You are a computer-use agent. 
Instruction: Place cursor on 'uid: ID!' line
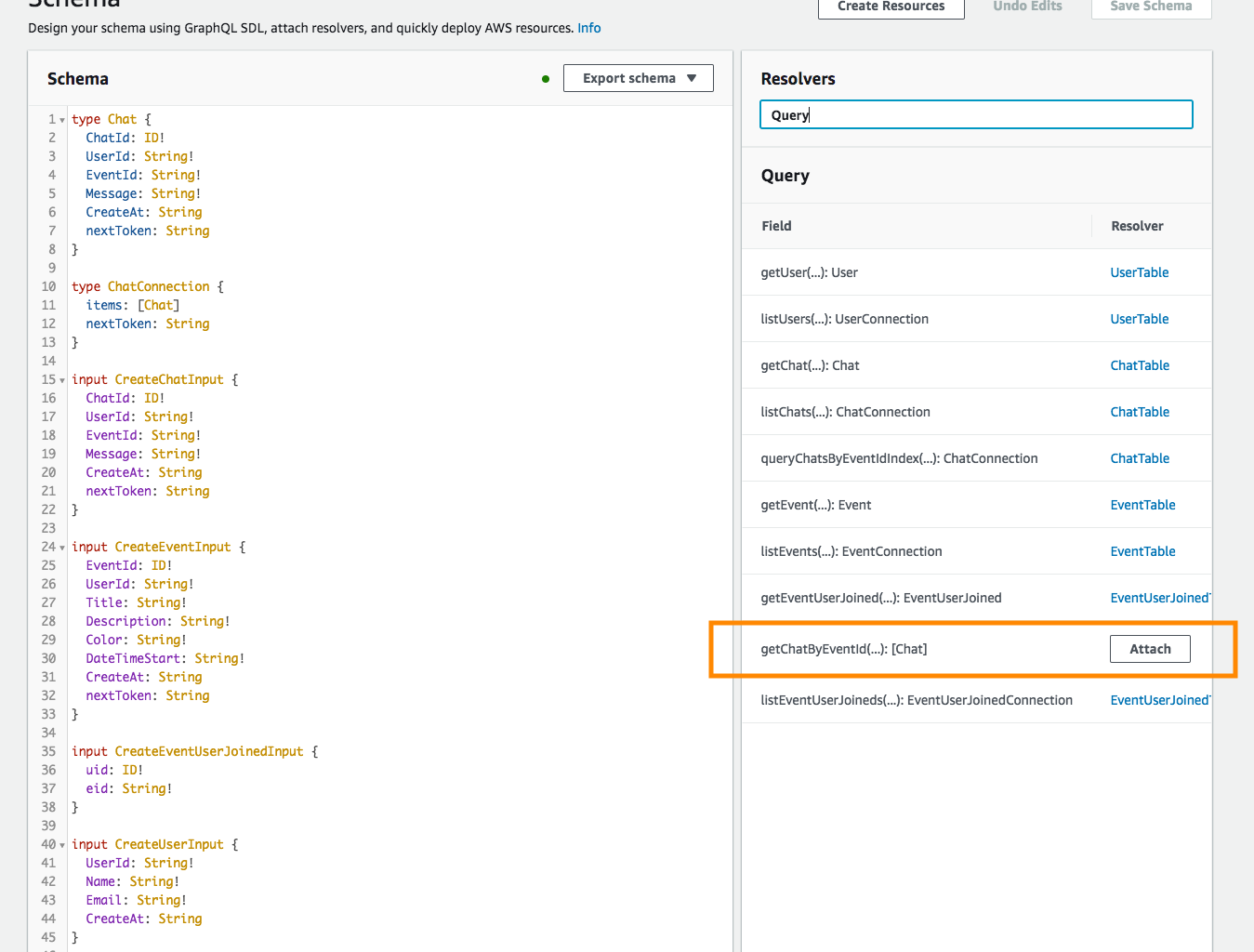(x=114, y=770)
